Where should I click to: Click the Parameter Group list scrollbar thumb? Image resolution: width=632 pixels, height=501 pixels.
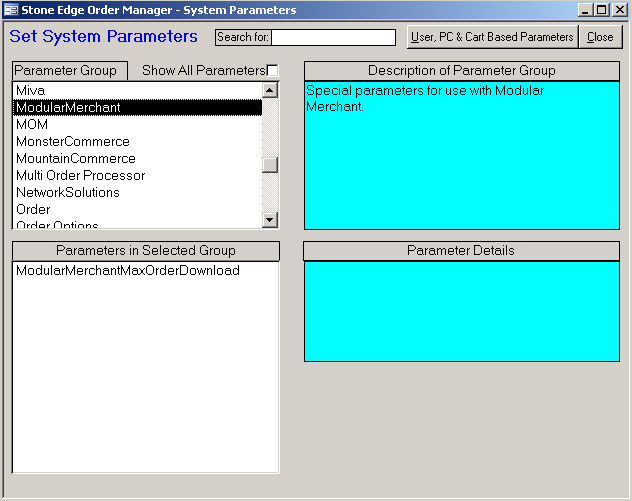(270, 164)
